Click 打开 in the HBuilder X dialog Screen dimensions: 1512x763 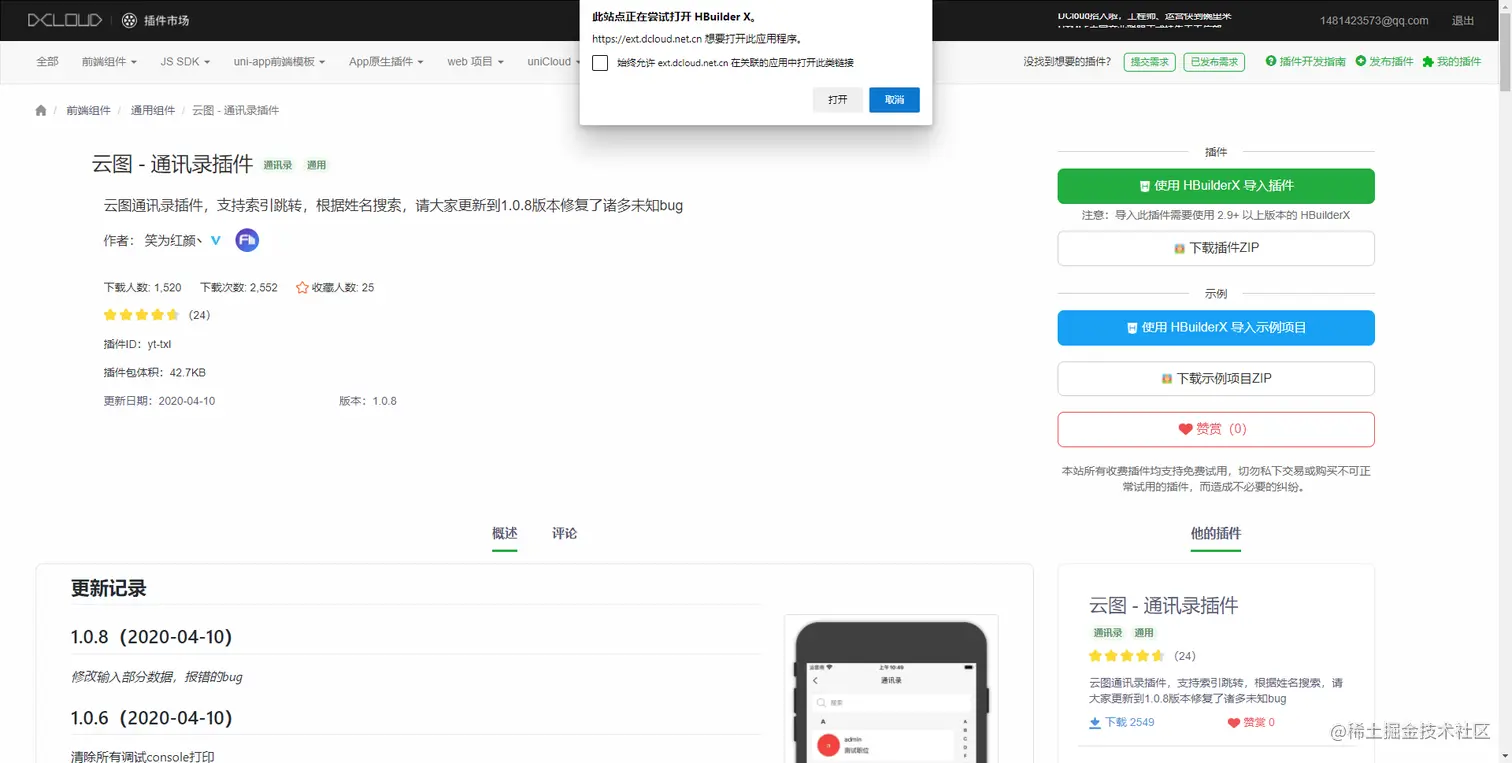838,100
